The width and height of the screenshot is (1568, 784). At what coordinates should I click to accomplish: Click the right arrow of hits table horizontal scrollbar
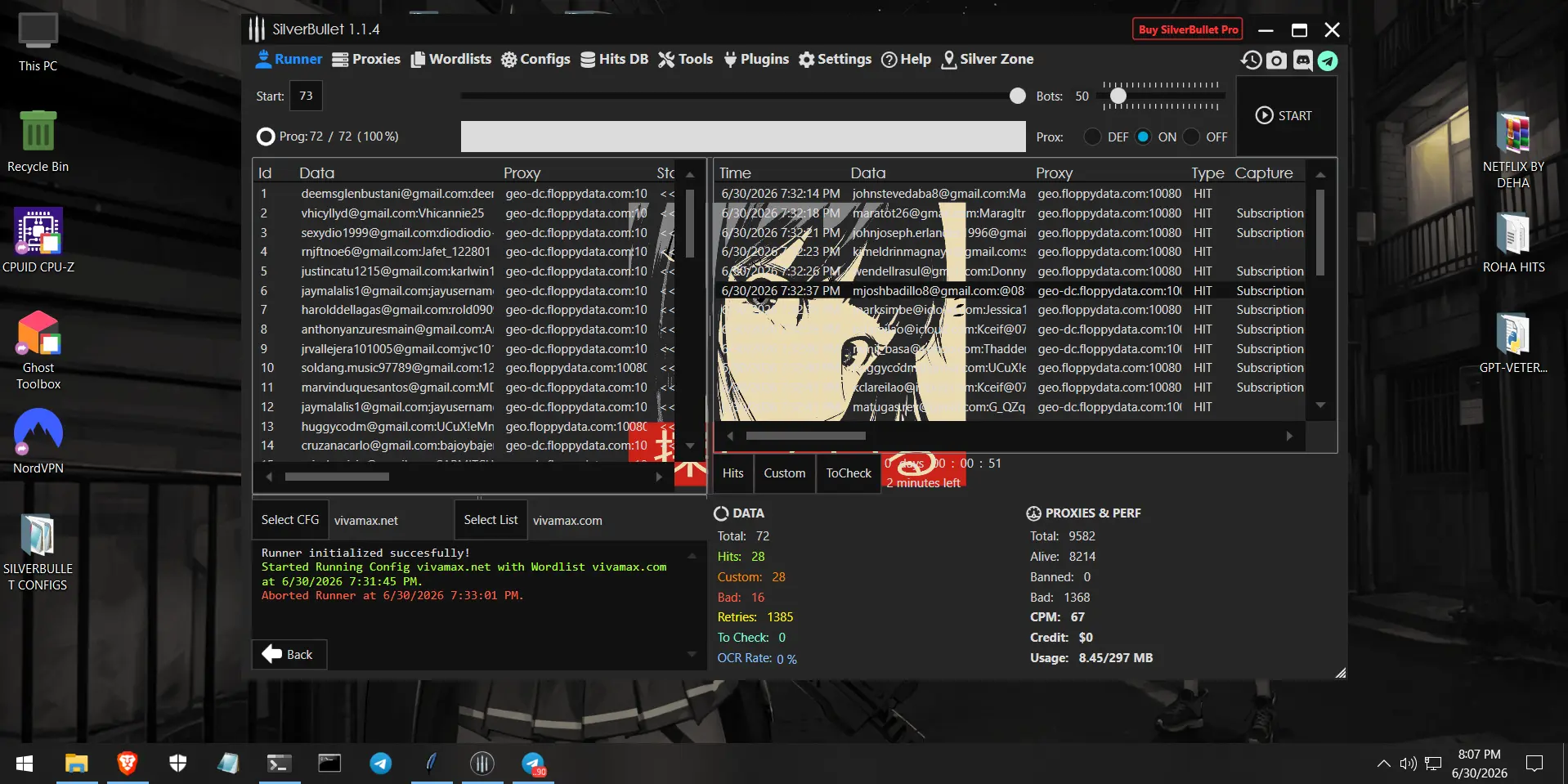point(1289,436)
